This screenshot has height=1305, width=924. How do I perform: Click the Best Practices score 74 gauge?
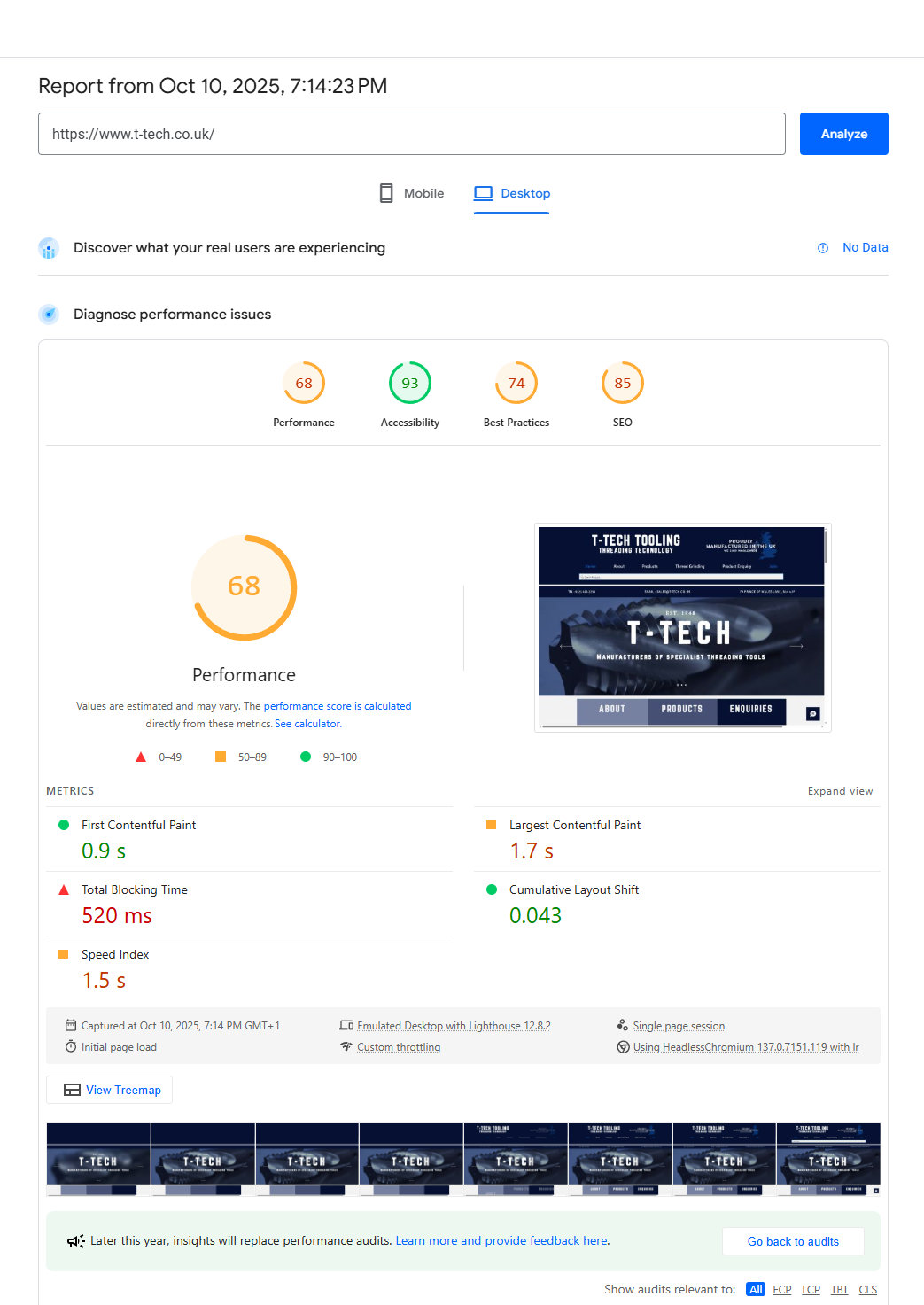[516, 384]
